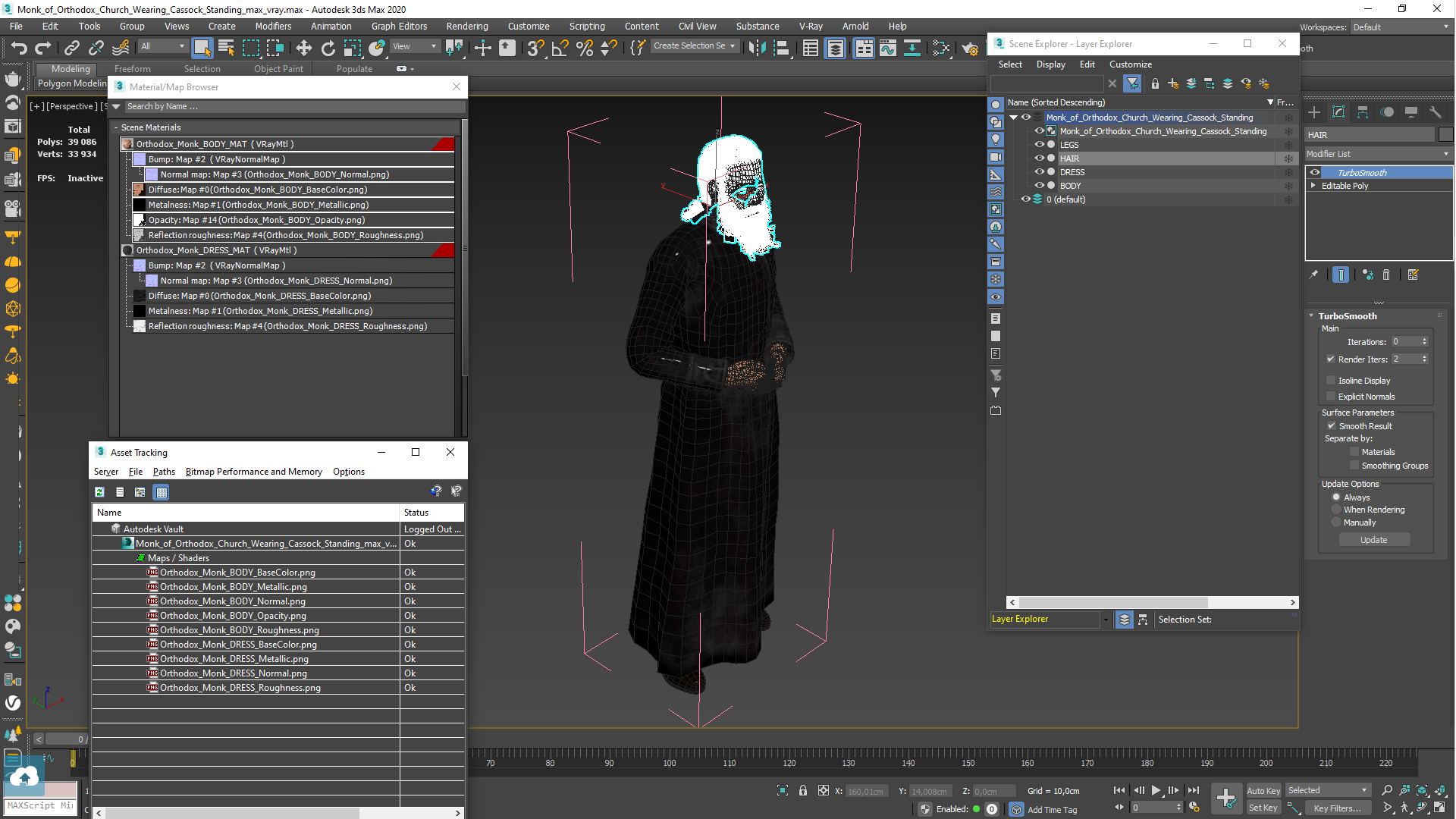The width and height of the screenshot is (1456, 819).
Task: Remove modifier from stack trash icon
Action: point(1387,275)
